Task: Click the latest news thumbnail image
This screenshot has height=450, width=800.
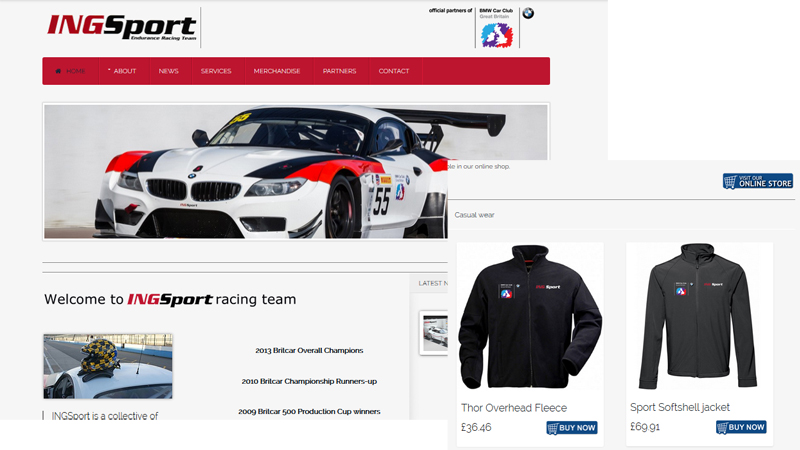Action: click(435, 333)
